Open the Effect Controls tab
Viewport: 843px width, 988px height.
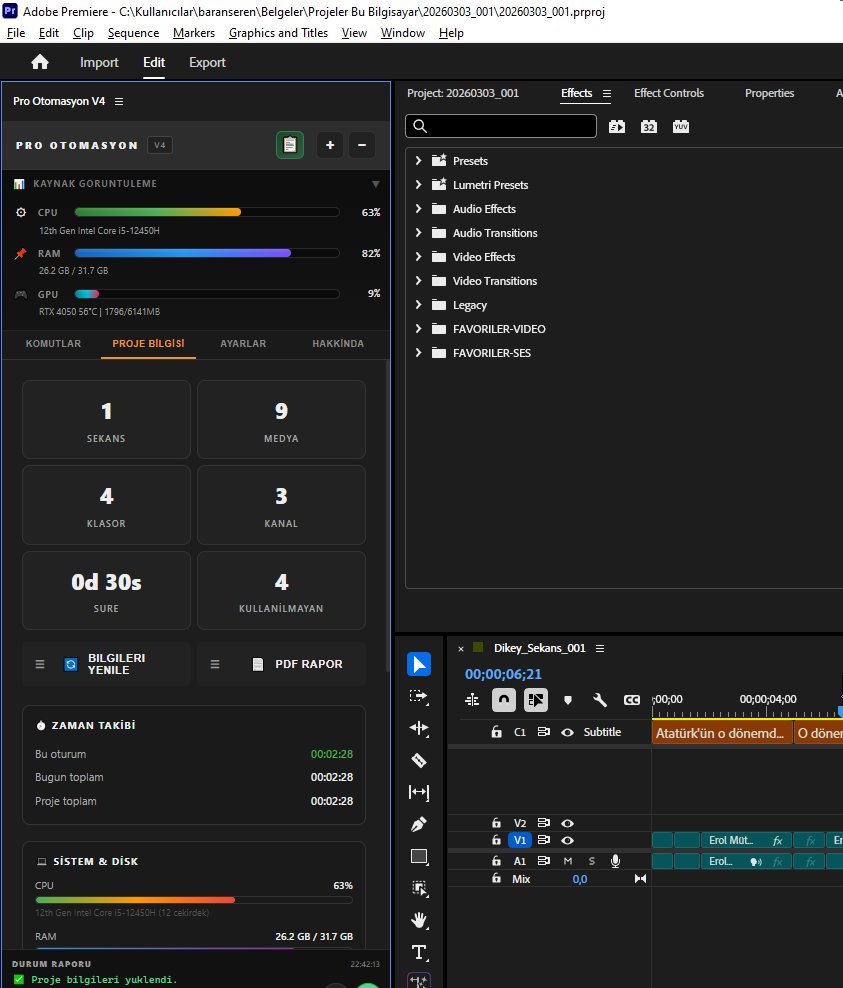pos(668,93)
